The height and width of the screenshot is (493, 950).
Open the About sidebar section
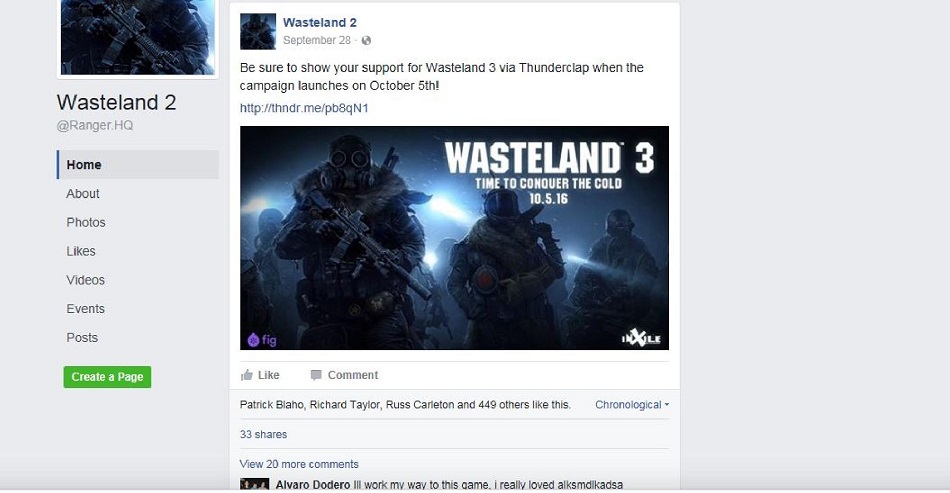(83, 194)
